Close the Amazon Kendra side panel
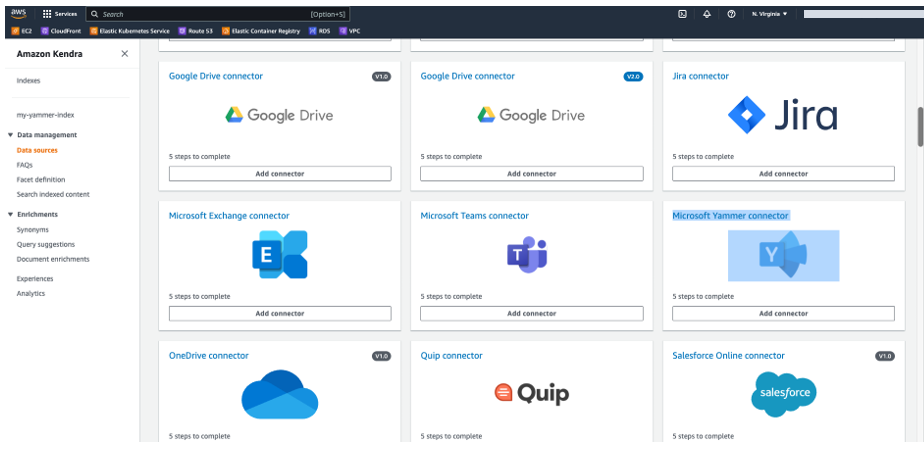The height and width of the screenshot is (464, 924). coord(124,54)
